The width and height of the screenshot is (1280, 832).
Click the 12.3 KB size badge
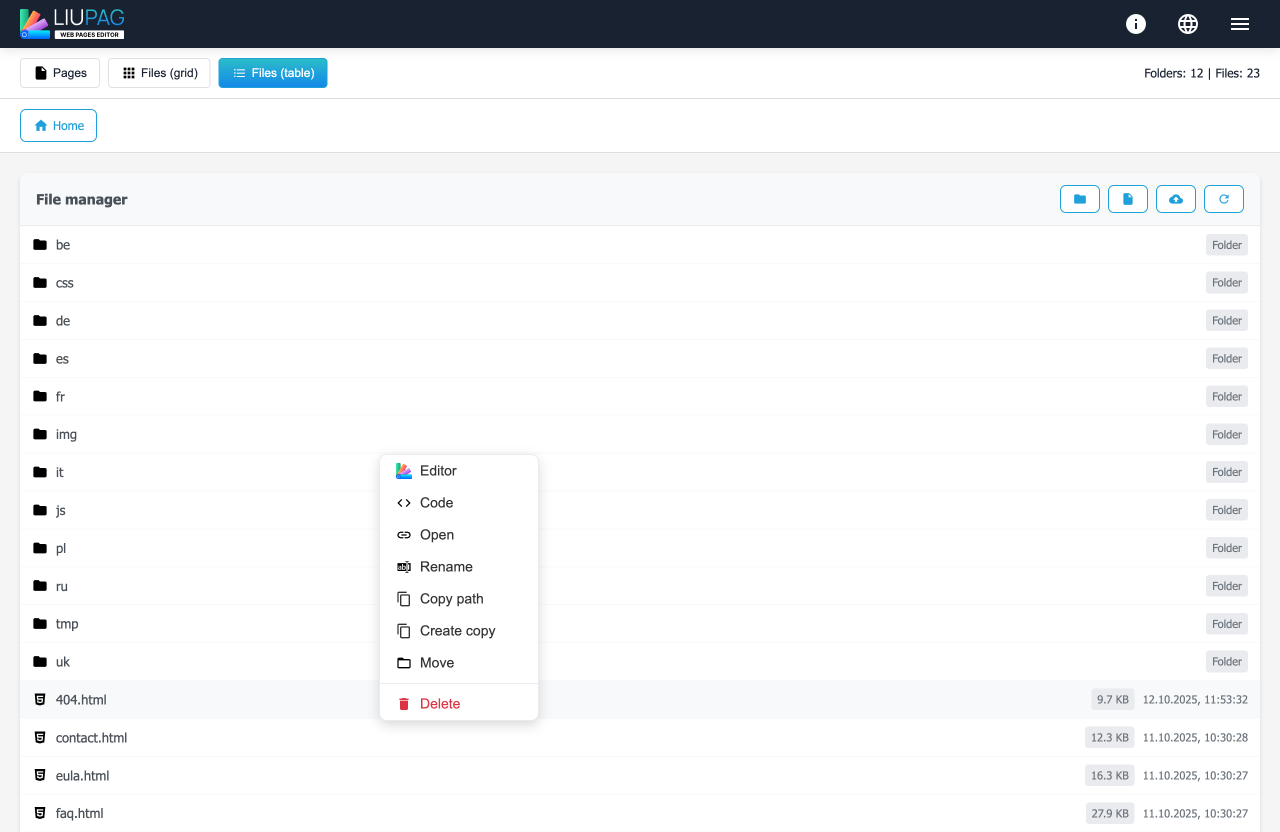coord(1110,738)
